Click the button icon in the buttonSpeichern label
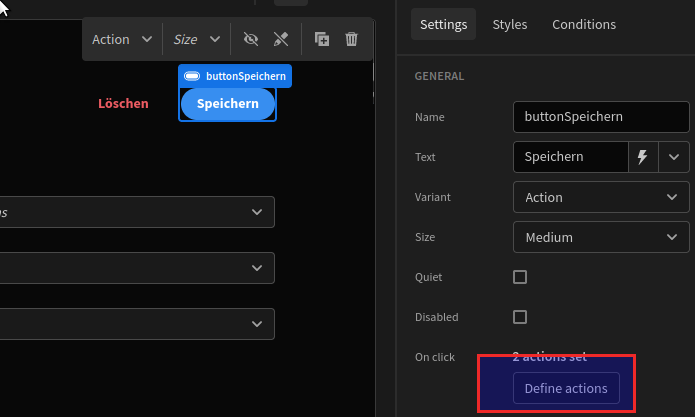 [x=192, y=76]
